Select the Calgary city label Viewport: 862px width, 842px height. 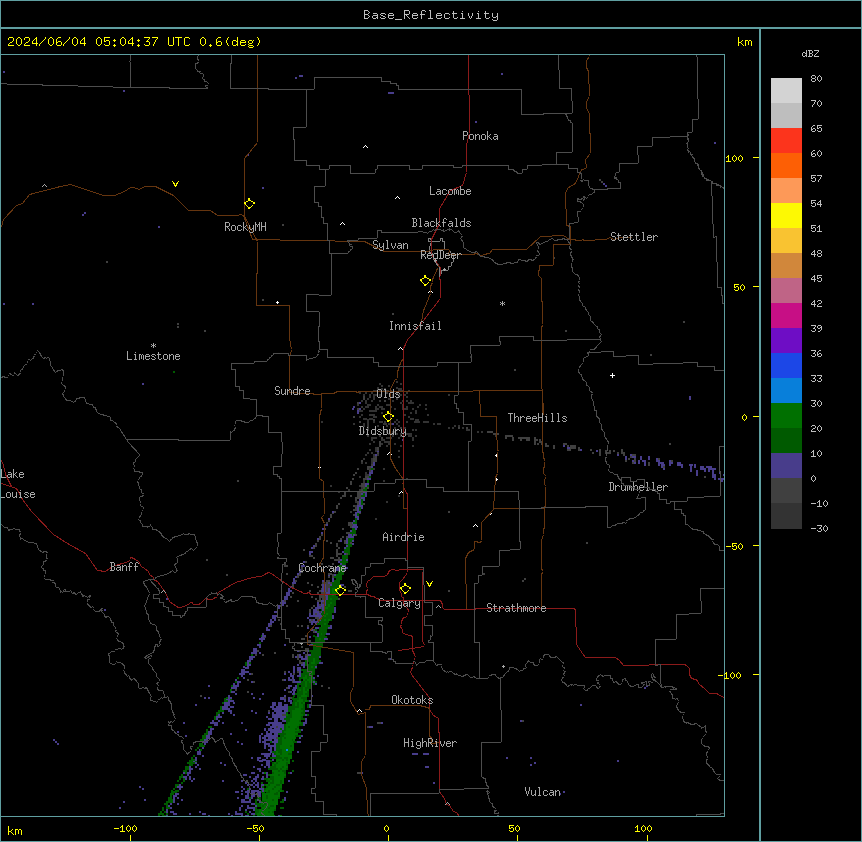pyautogui.click(x=399, y=603)
